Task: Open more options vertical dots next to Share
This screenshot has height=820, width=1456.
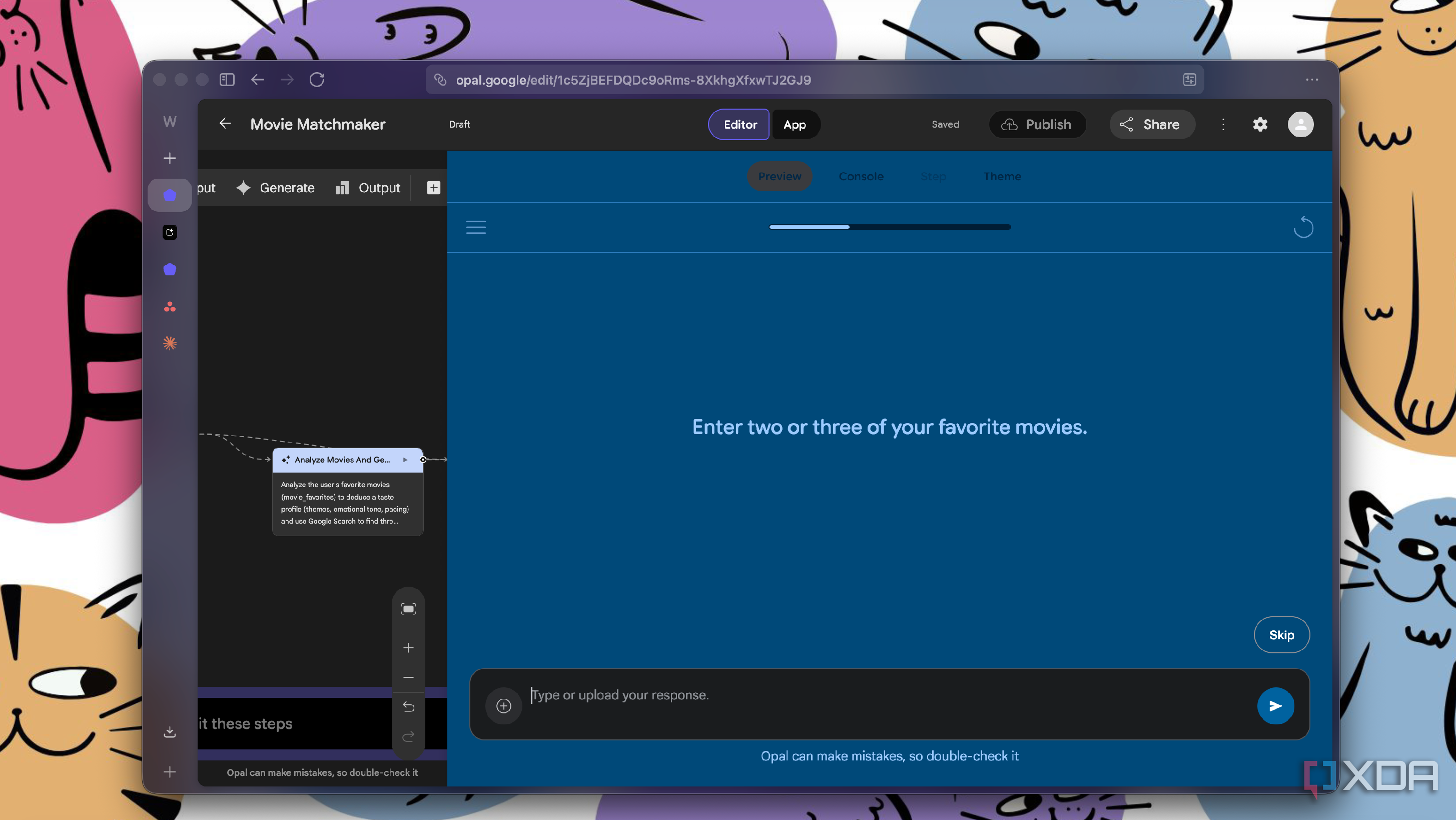Action: point(1223,125)
